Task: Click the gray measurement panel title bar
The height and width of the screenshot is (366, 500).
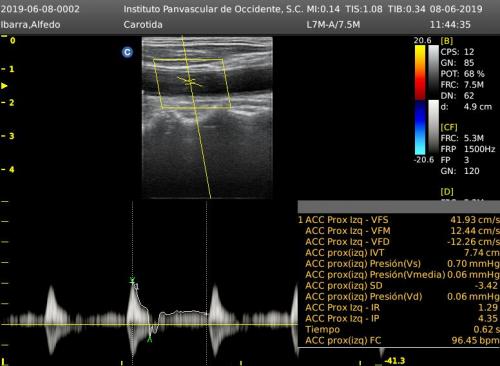Action: [x=399, y=207]
